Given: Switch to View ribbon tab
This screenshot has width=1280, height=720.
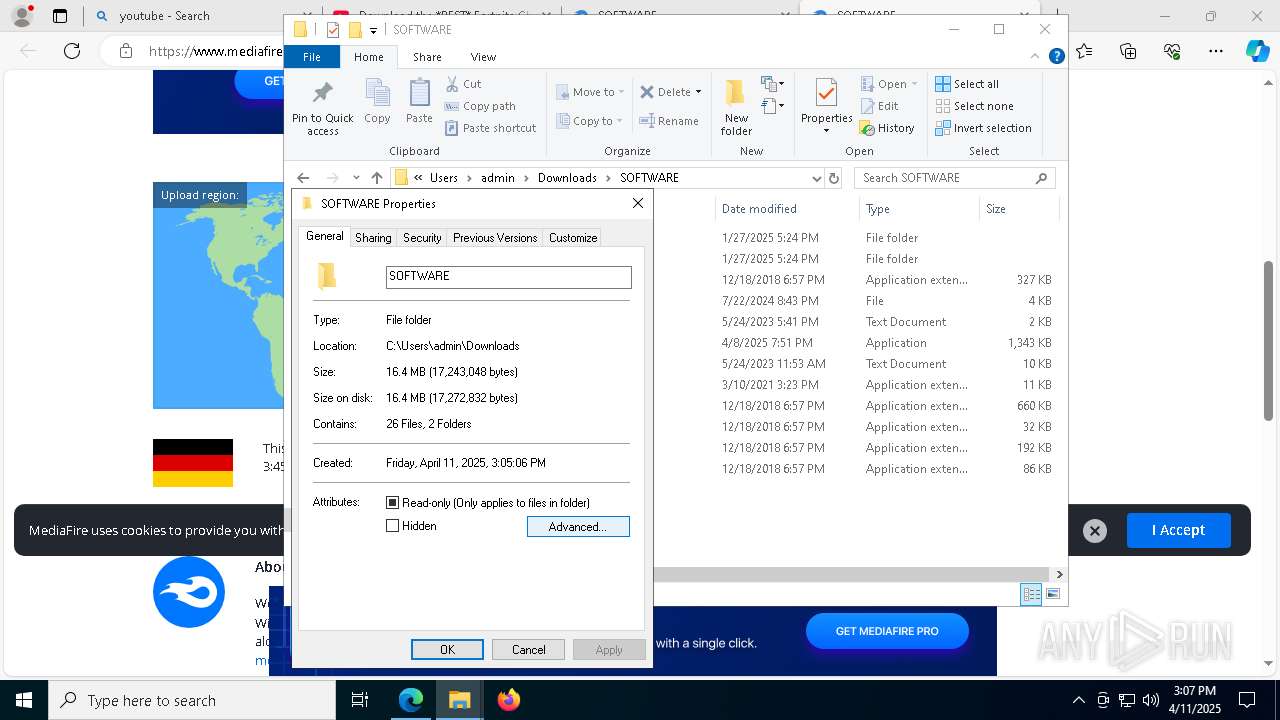Looking at the screenshot, I should (x=483, y=57).
